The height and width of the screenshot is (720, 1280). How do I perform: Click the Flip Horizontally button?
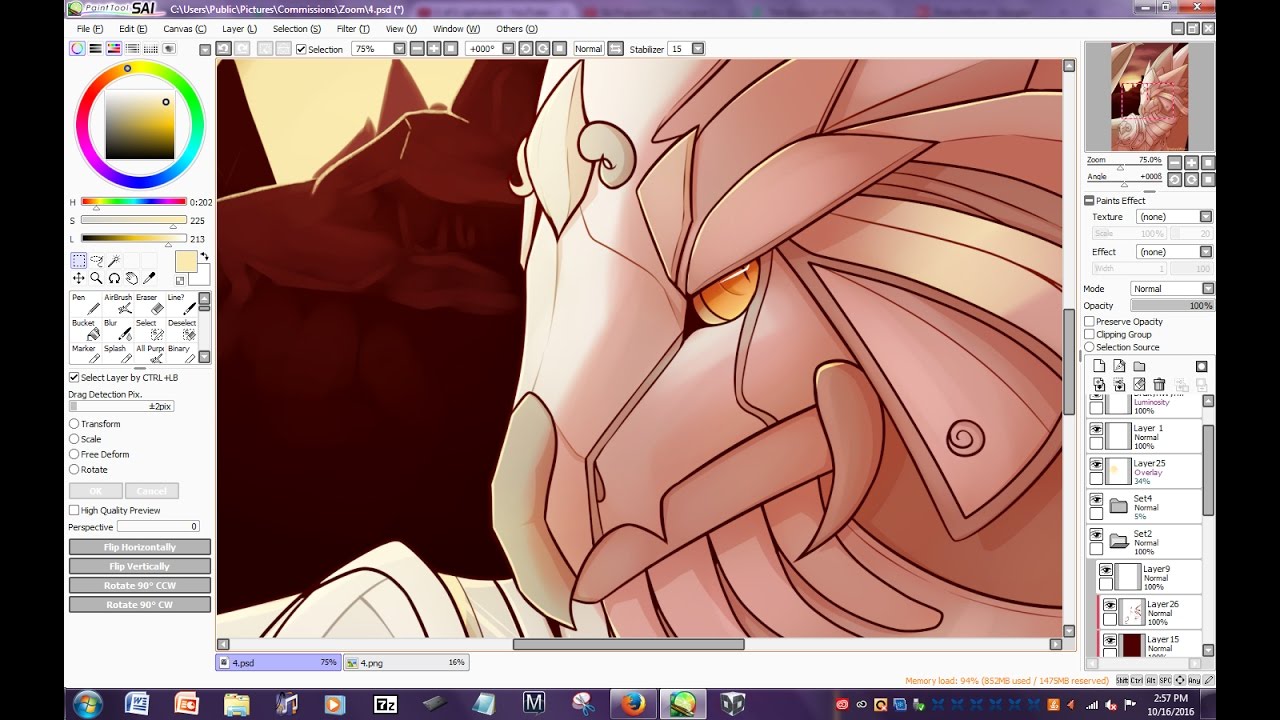tap(140, 547)
